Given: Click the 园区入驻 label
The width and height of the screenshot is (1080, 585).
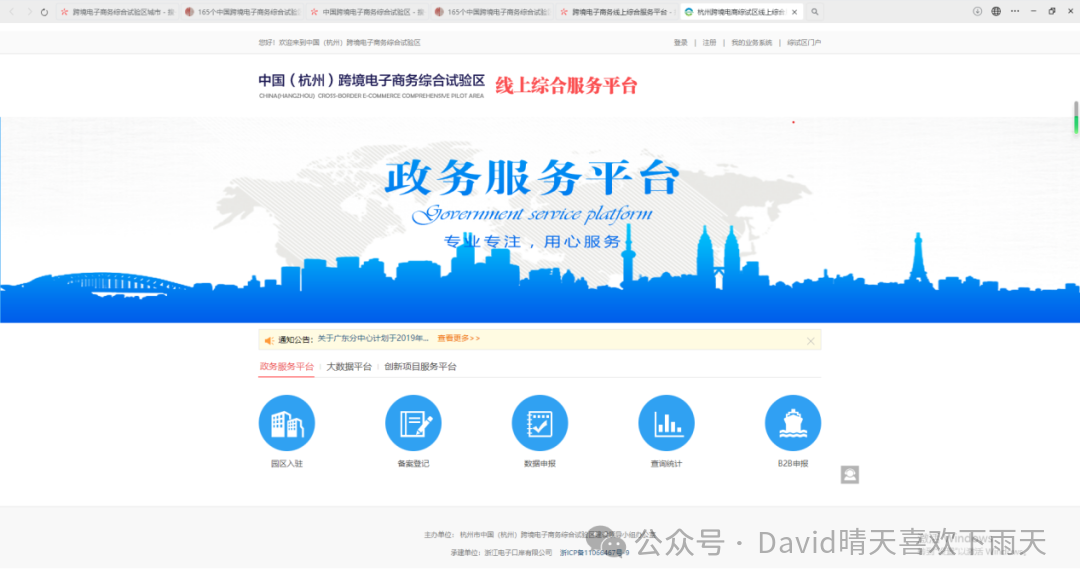Looking at the screenshot, I should pos(287,464).
